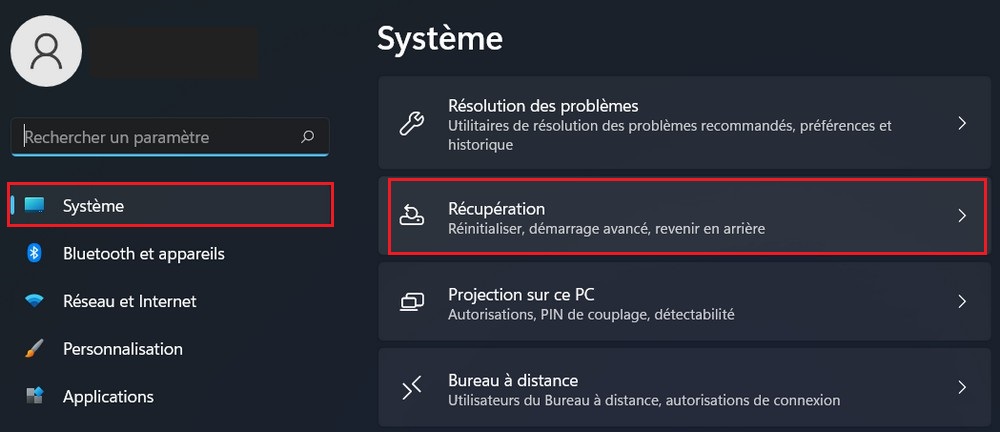Open Bureau à distance chevron arrow
Image resolution: width=1000 pixels, height=432 pixels.
point(961,387)
